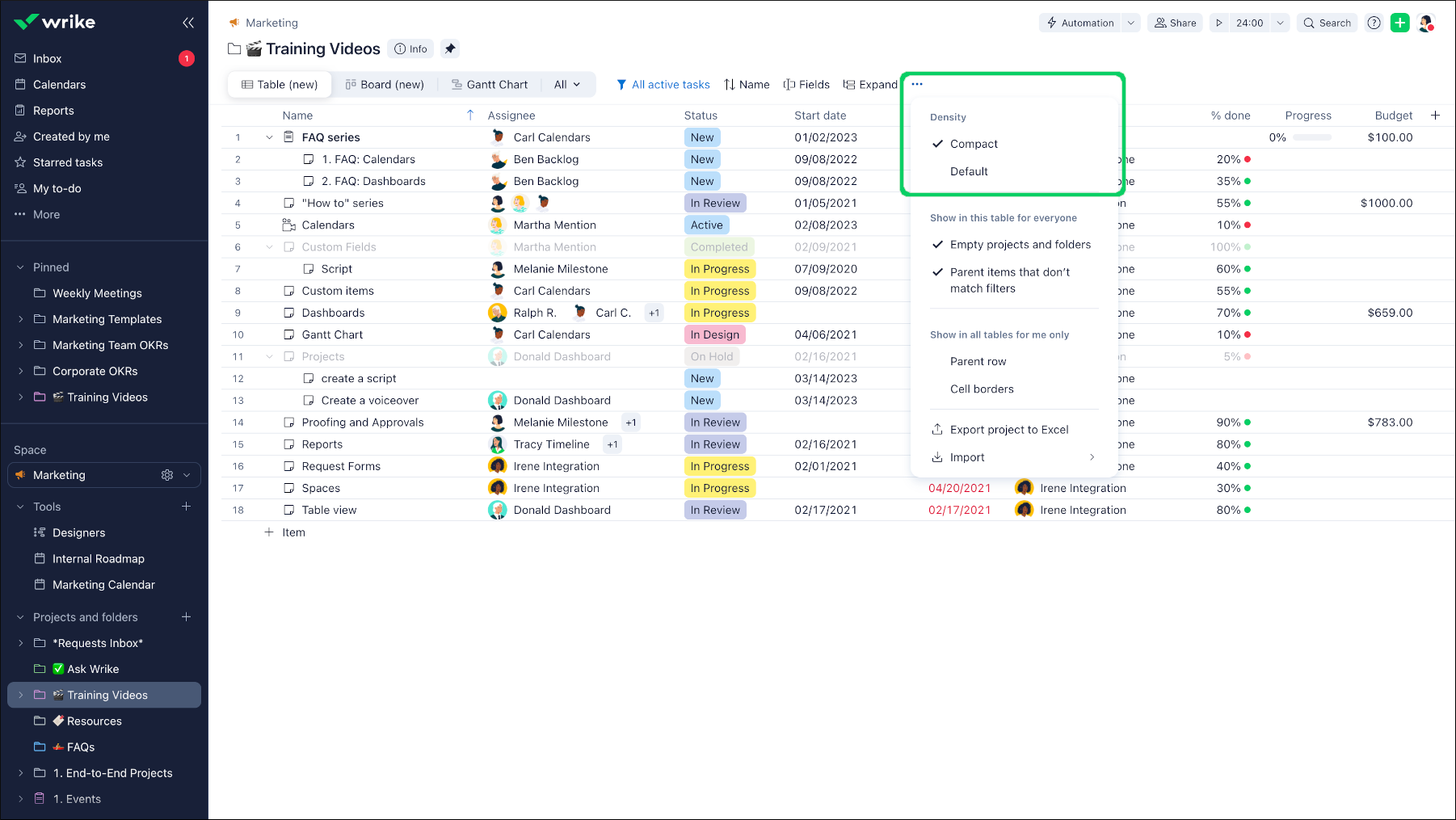This screenshot has width=1456, height=820.
Task: Click Expand in toolbar
Action: [x=870, y=84]
